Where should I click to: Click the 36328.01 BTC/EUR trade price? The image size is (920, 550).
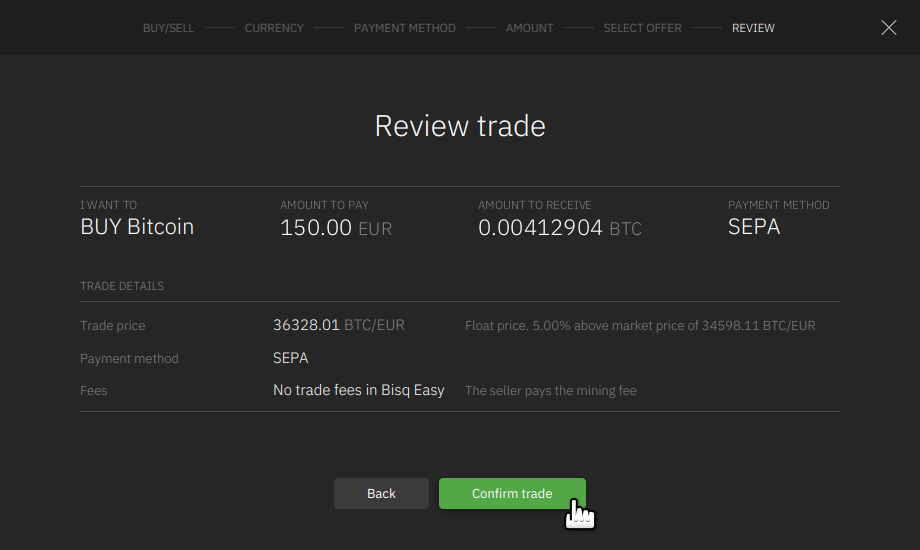[338, 325]
